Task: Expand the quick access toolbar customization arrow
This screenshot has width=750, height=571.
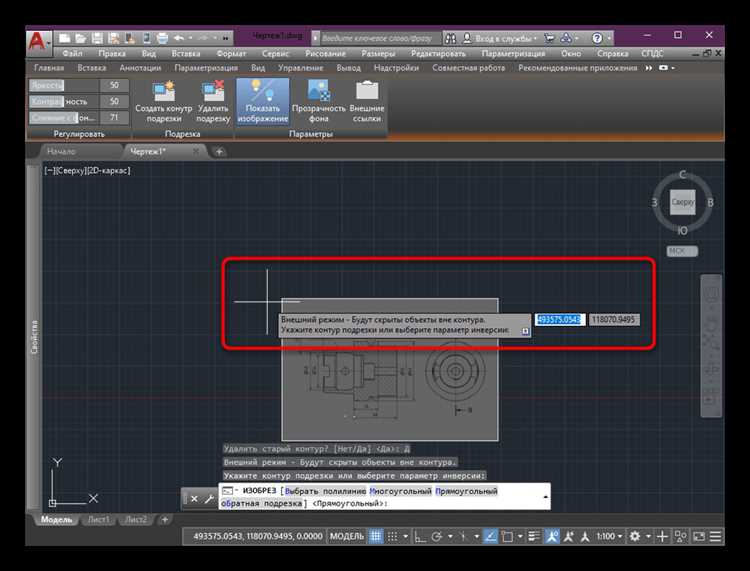Action: point(225,38)
